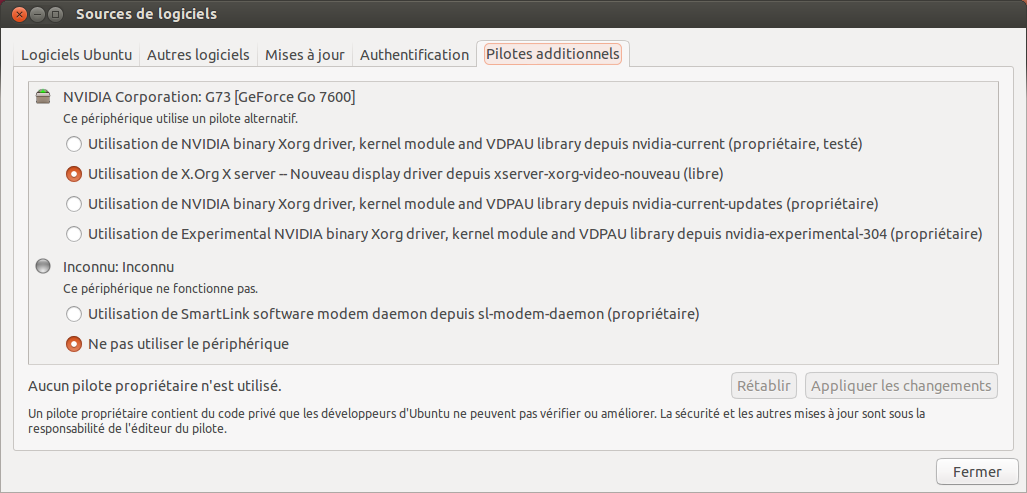Choose the Nouveau open-source display driver
The width and height of the screenshot is (1027, 493).
(x=73, y=174)
